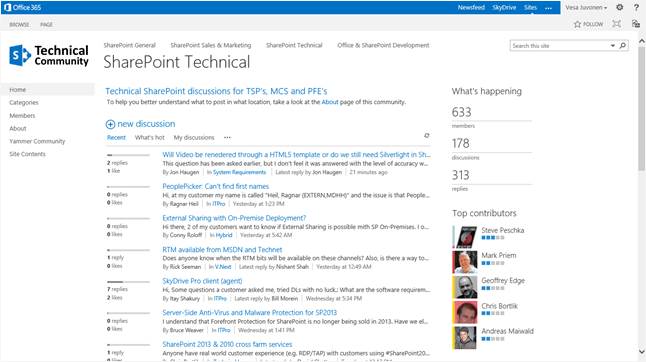Open About in the left navigation
The height and width of the screenshot is (362, 646).
point(18,128)
